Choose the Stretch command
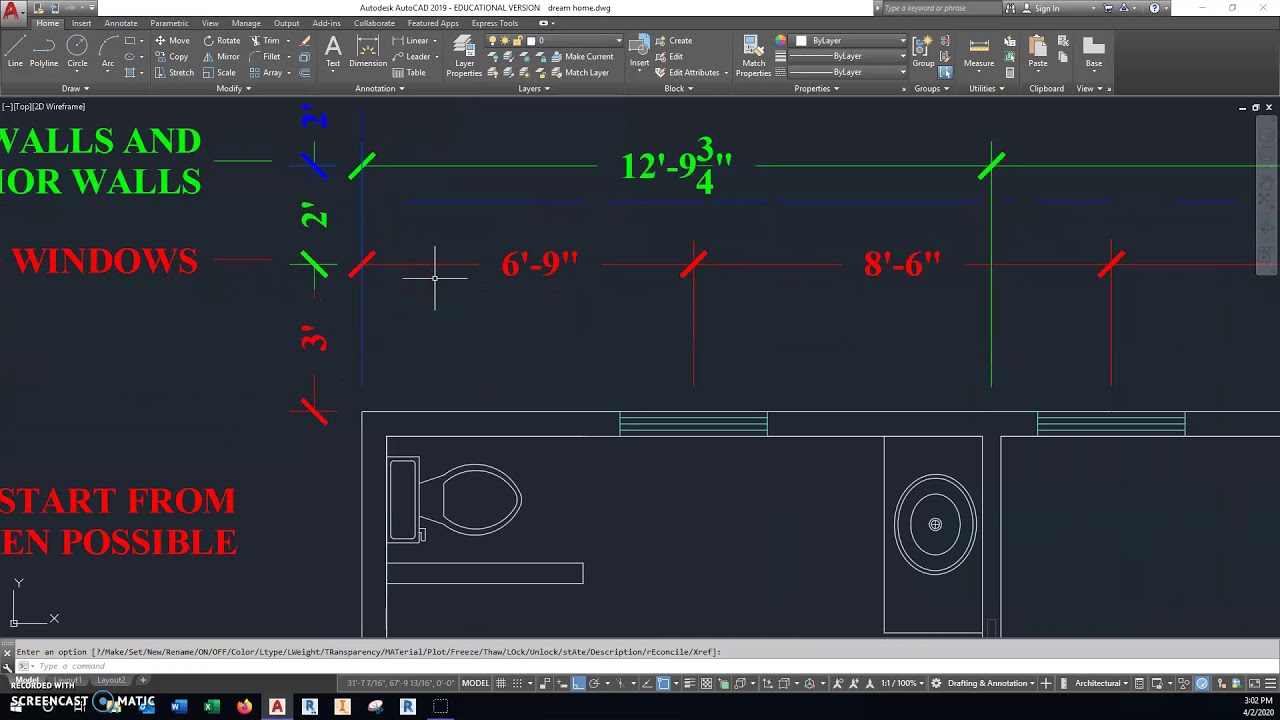This screenshot has height=720, width=1280. point(174,73)
